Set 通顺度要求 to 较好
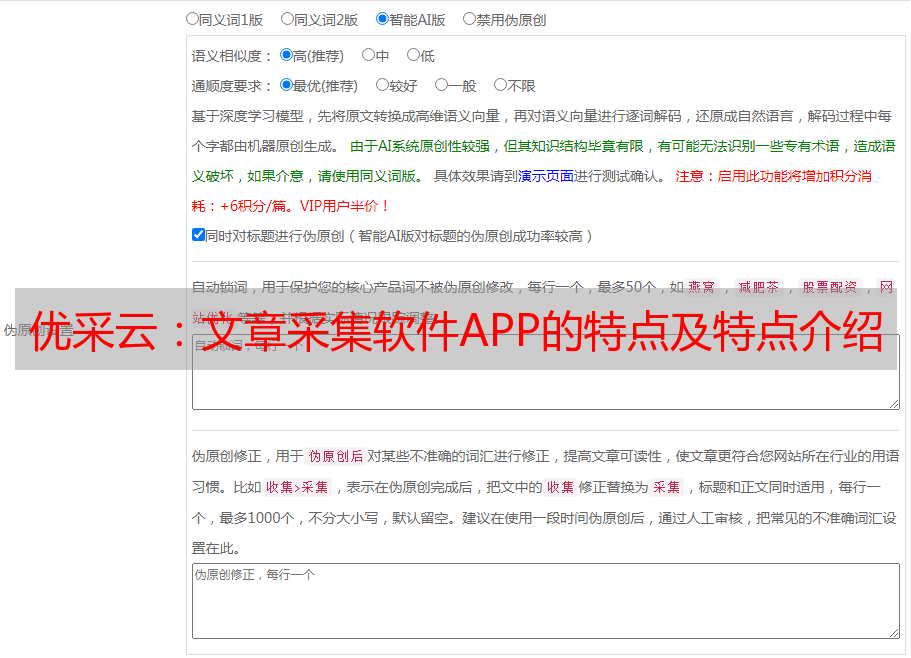The width and height of the screenshot is (911, 658). pos(382,85)
